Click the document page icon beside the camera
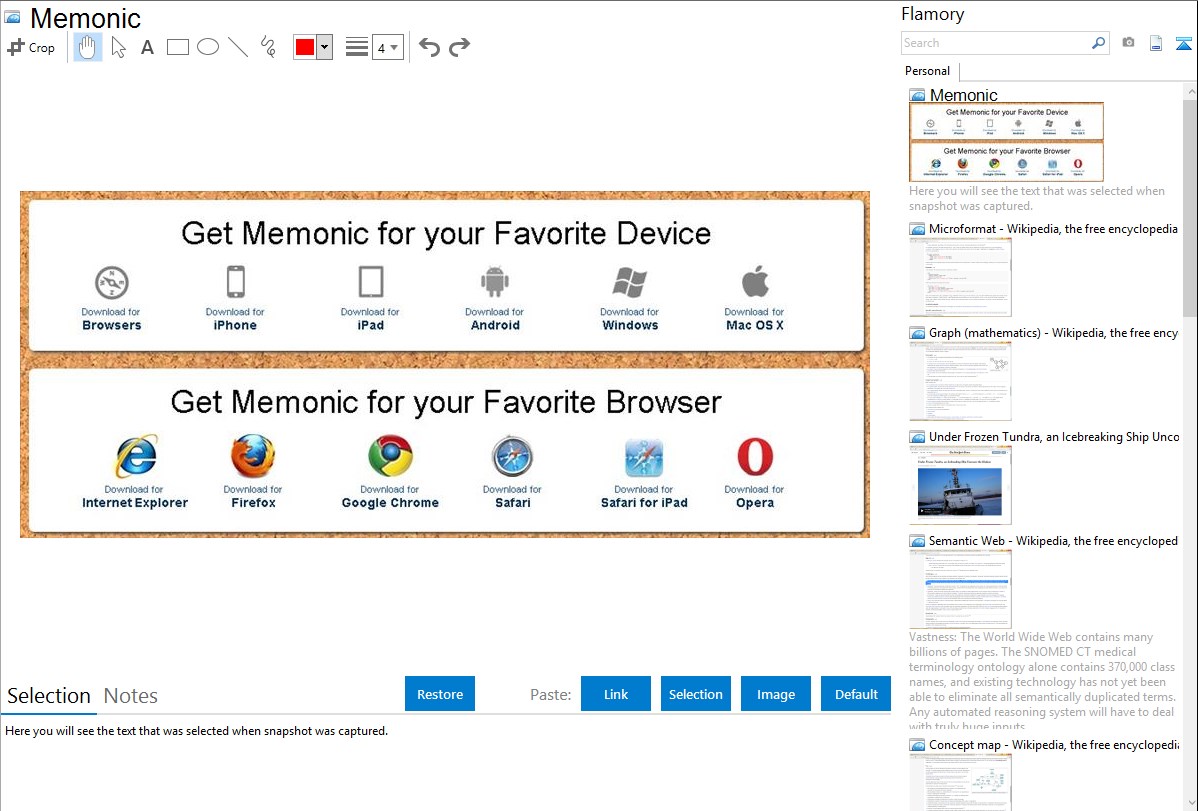Screen dimensions: 1198x811 1156,43
